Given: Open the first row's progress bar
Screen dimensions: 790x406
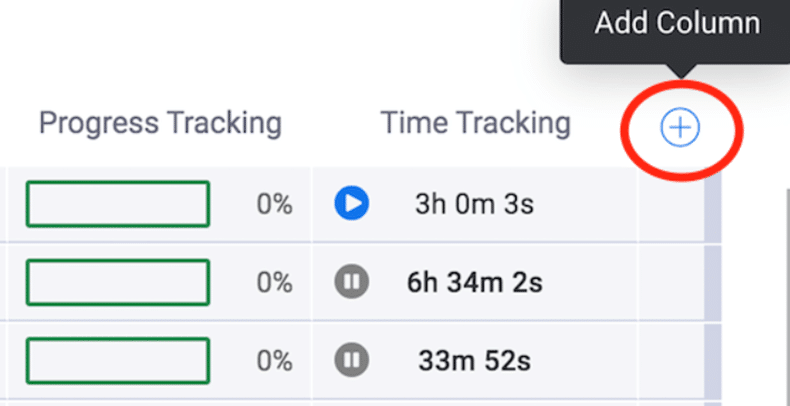Looking at the screenshot, I should click(x=118, y=204).
